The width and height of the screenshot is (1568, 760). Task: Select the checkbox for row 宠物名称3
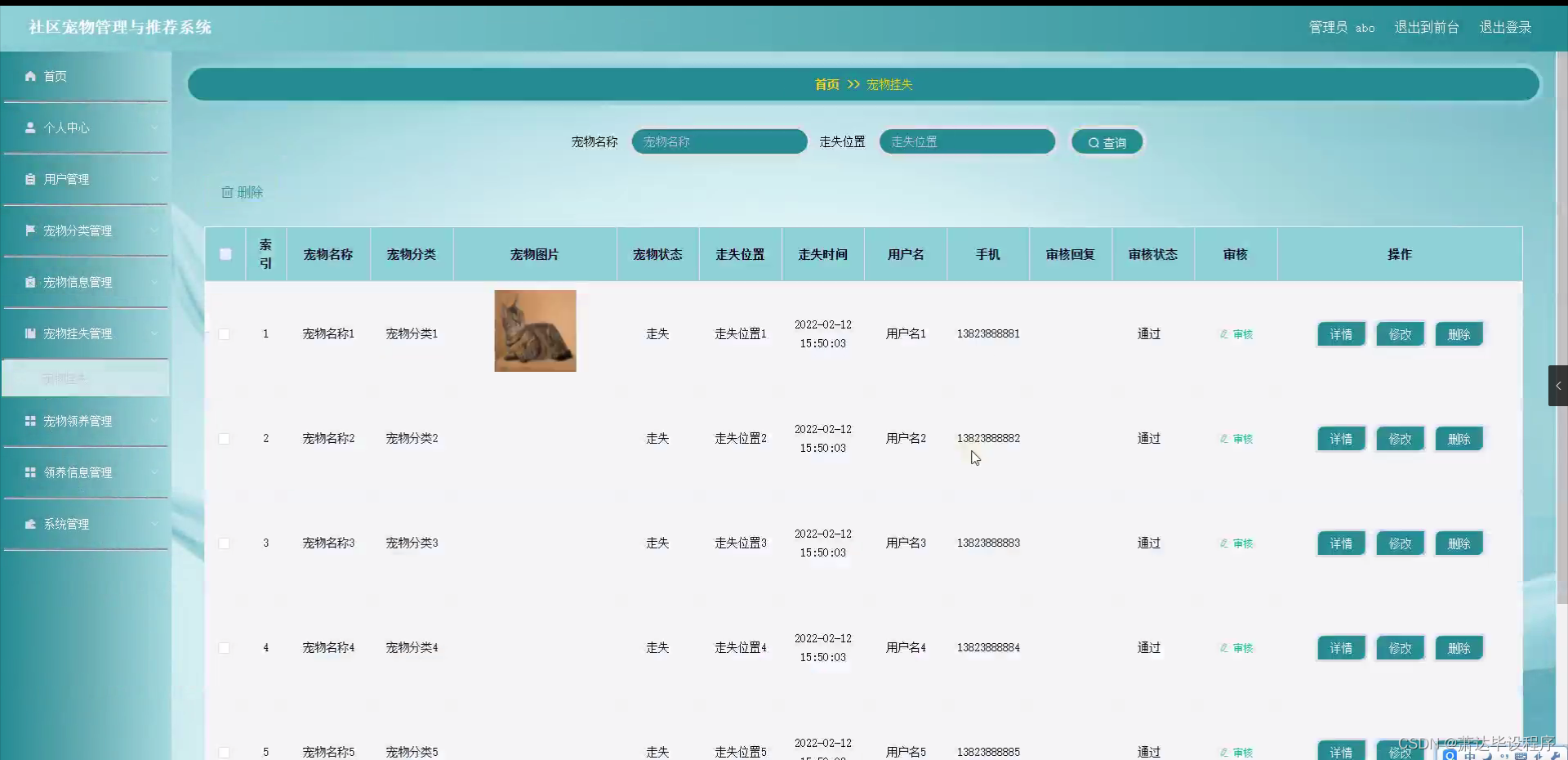point(224,543)
